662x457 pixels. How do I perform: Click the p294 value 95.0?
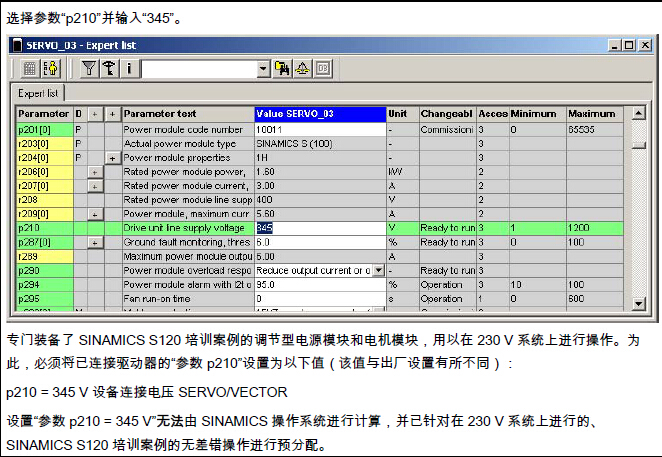320,285
